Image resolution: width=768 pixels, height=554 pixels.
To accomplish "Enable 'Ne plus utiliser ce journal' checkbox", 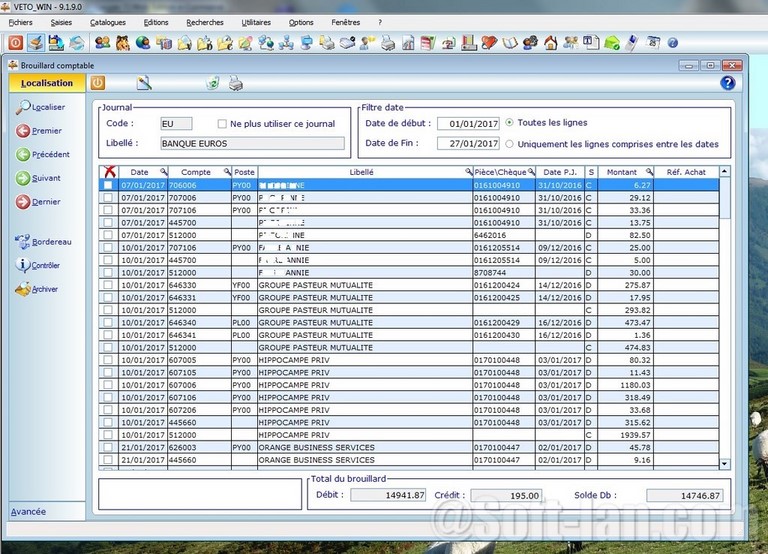I will point(222,124).
